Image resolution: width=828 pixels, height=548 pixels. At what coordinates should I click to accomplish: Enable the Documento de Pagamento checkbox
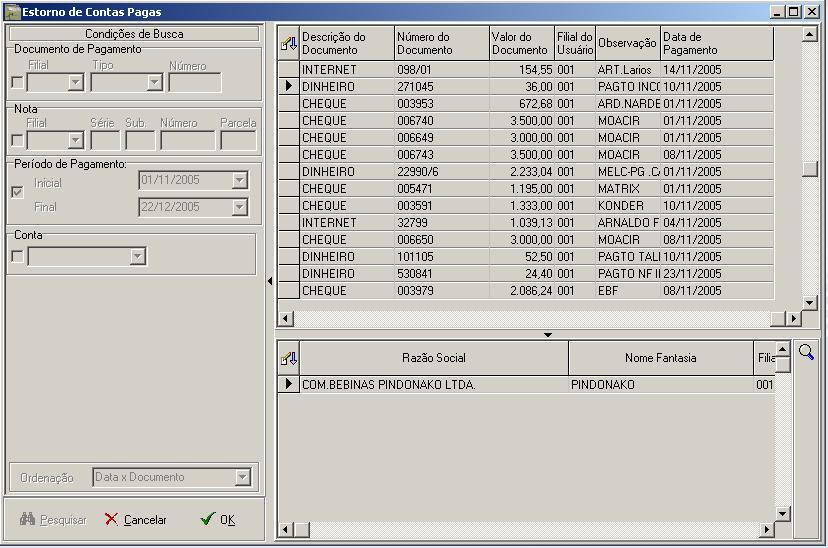click(x=17, y=82)
